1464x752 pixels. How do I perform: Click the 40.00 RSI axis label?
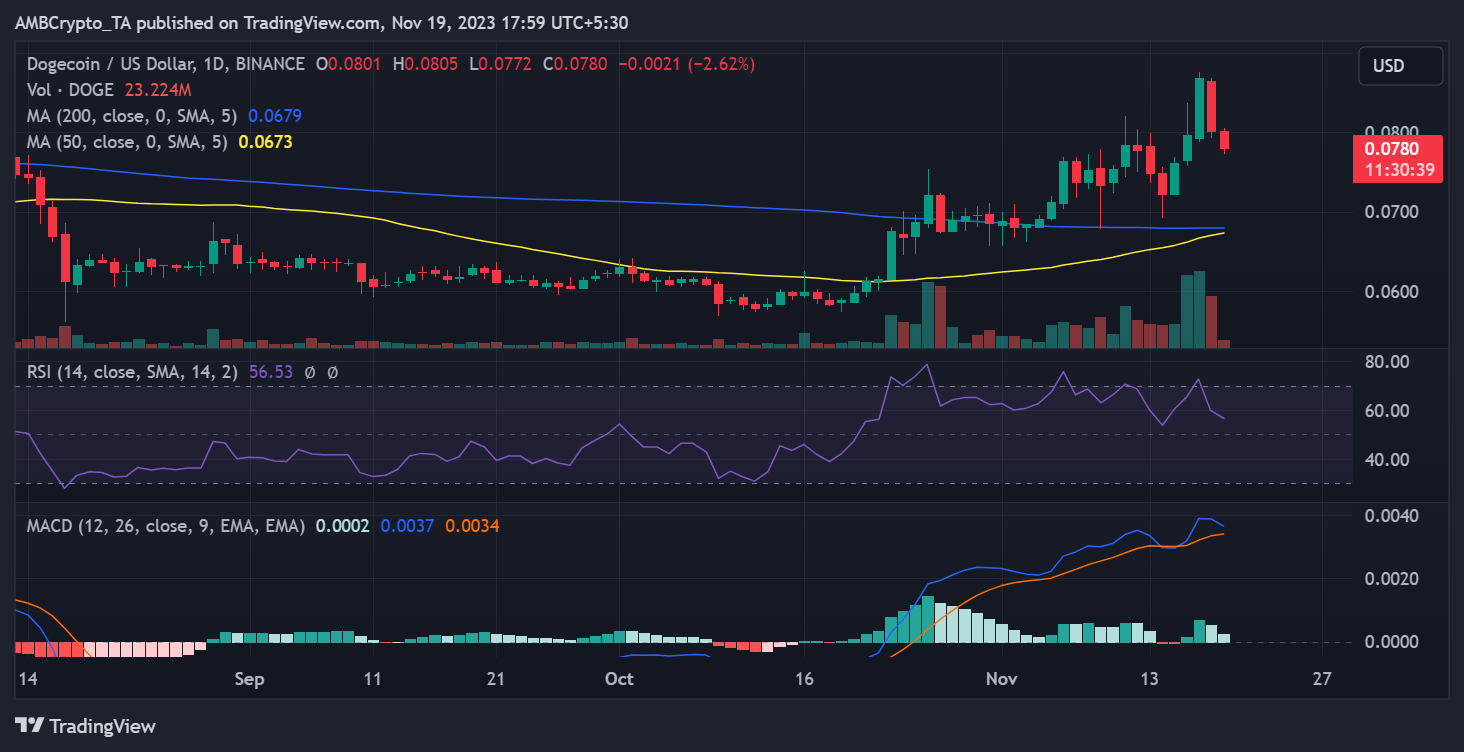click(1389, 459)
